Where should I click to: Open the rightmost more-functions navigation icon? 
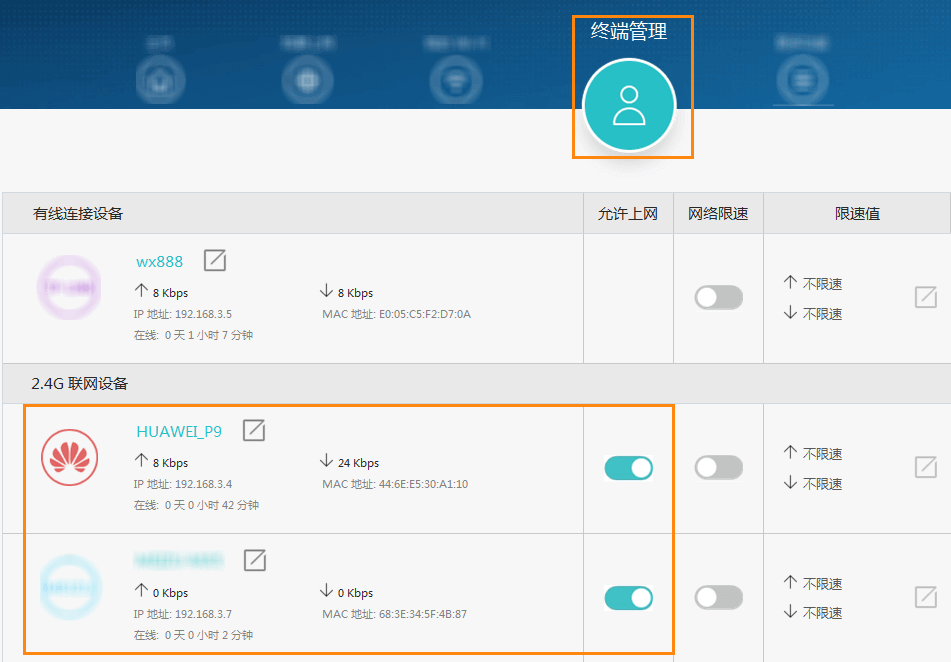(803, 79)
